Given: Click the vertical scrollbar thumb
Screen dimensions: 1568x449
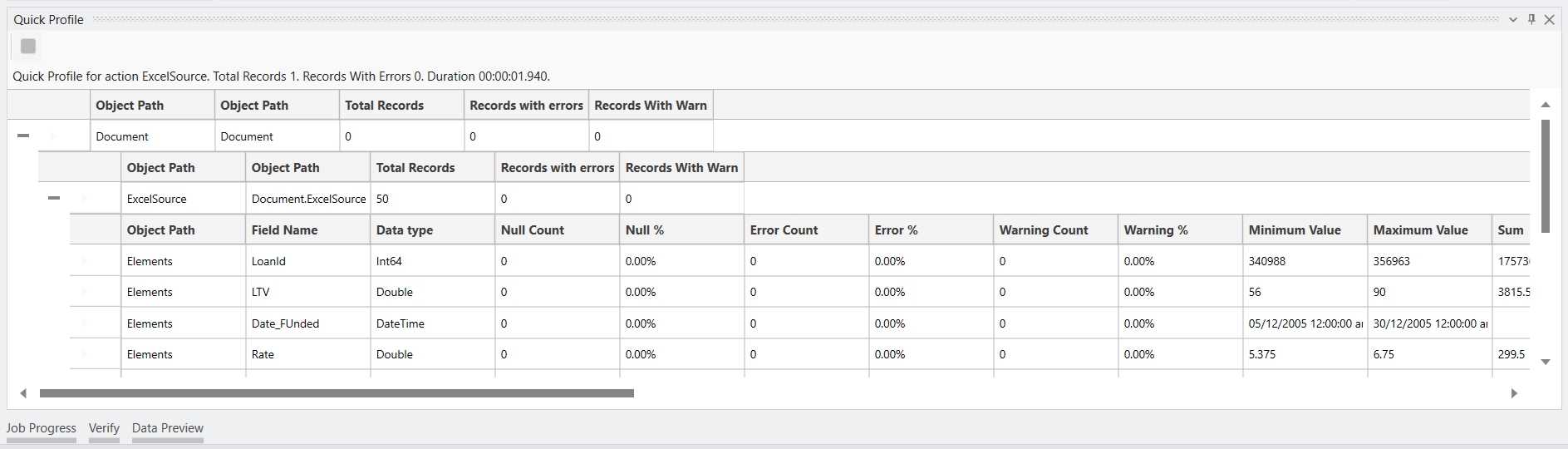Looking at the screenshot, I should [x=1546, y=175].
